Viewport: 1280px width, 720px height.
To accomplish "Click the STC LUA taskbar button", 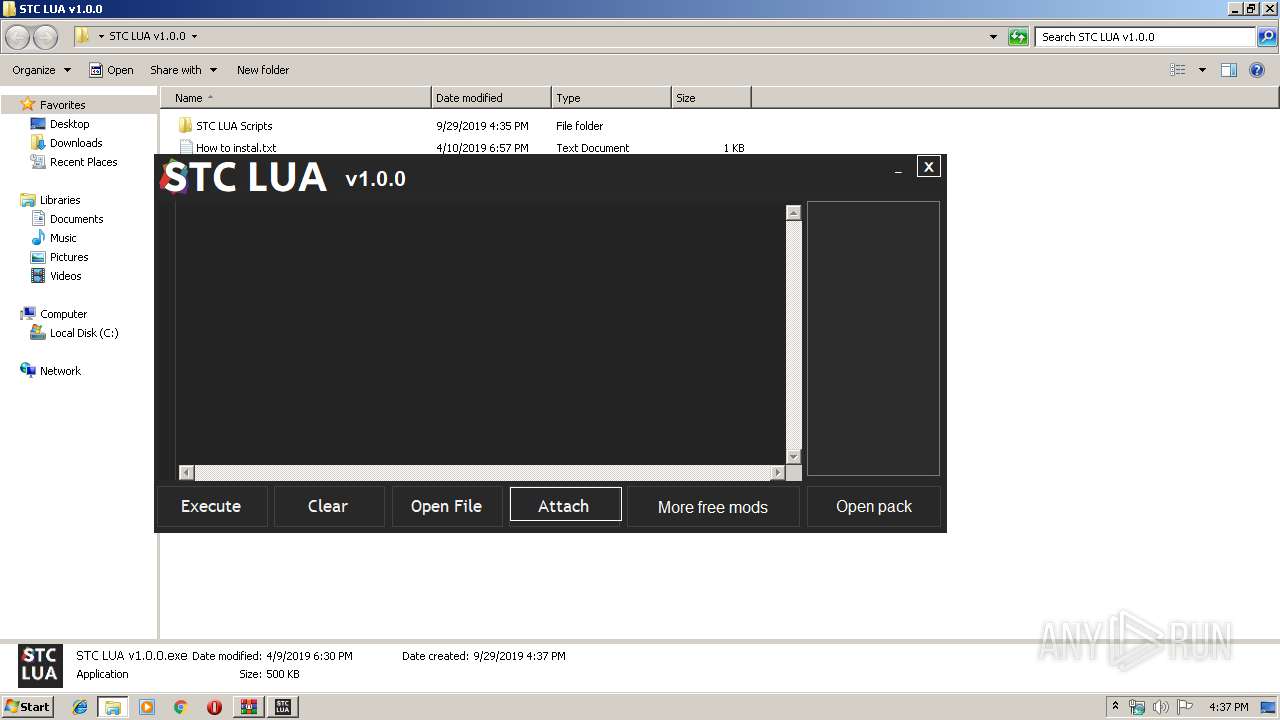I will pos(283,707).
